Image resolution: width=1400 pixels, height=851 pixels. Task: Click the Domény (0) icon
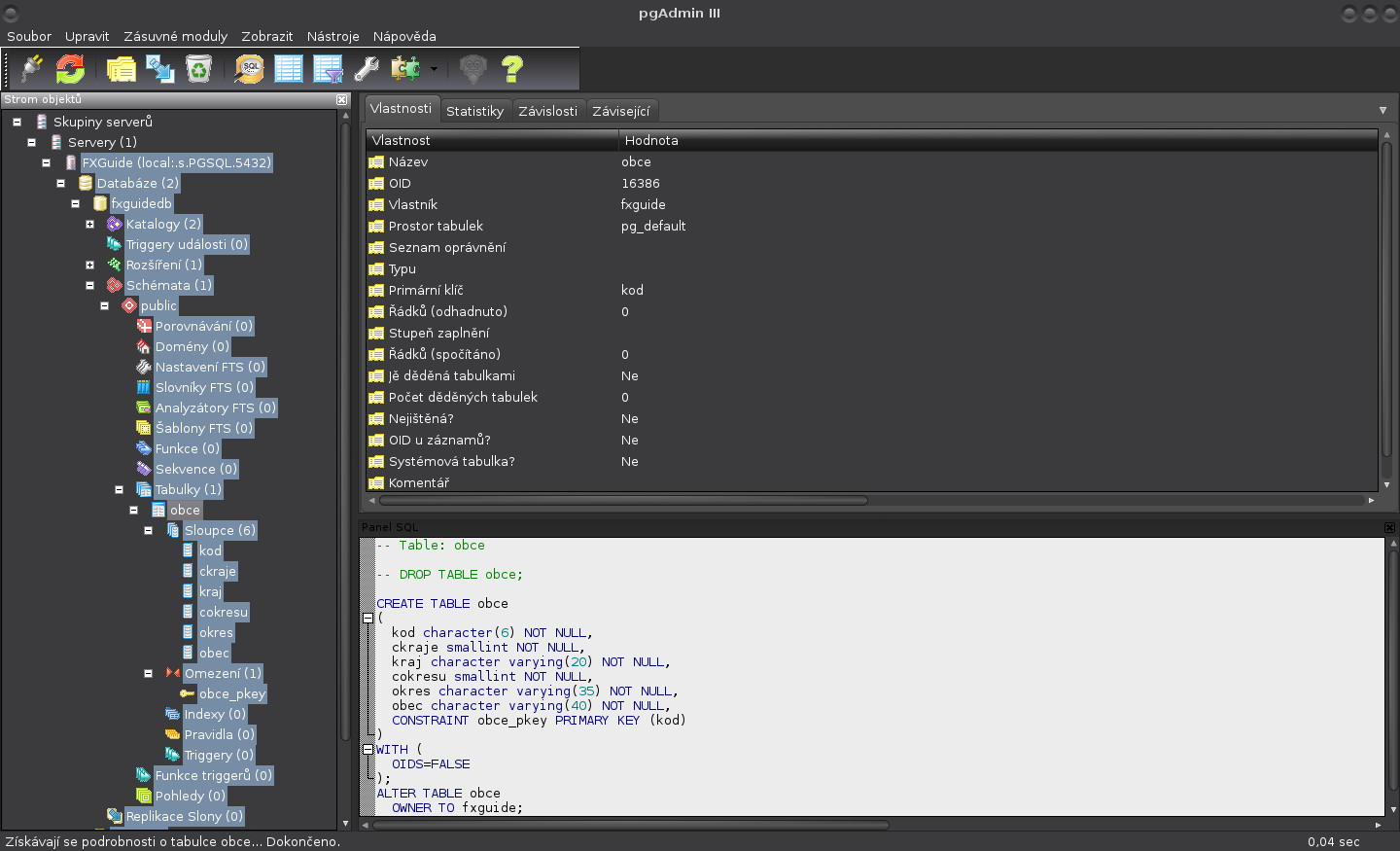tap(144, 346)
